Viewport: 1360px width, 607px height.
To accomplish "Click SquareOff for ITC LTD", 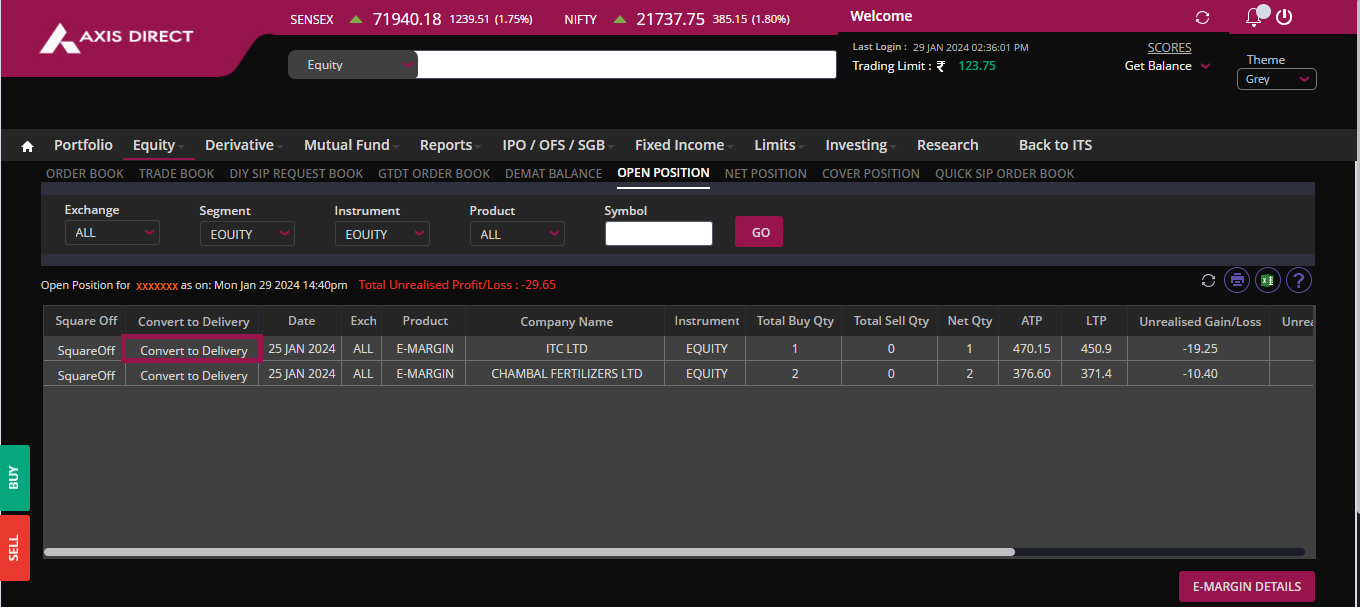I will (86, 350).
